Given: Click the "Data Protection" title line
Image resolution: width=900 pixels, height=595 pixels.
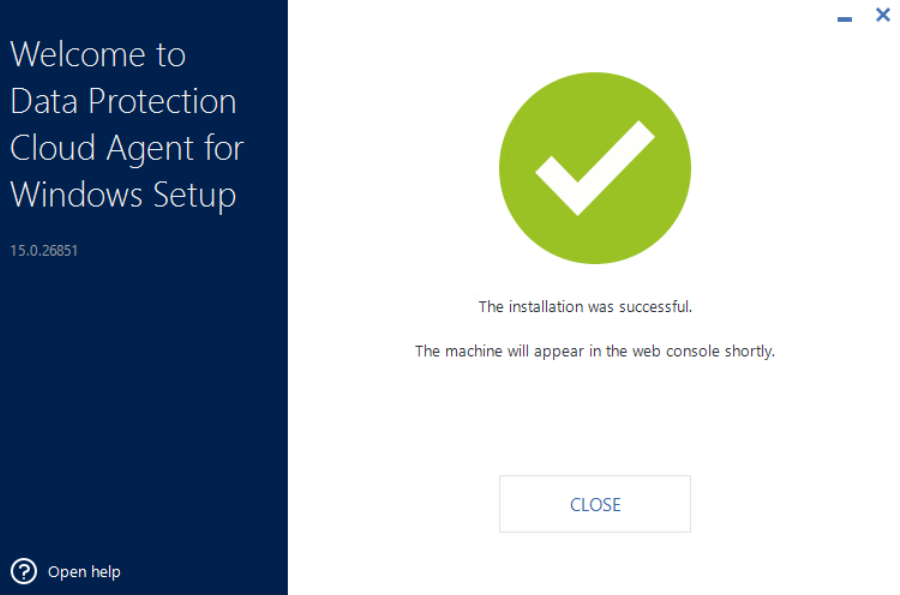Looking at the screenshot, I should tap(123, 102).
